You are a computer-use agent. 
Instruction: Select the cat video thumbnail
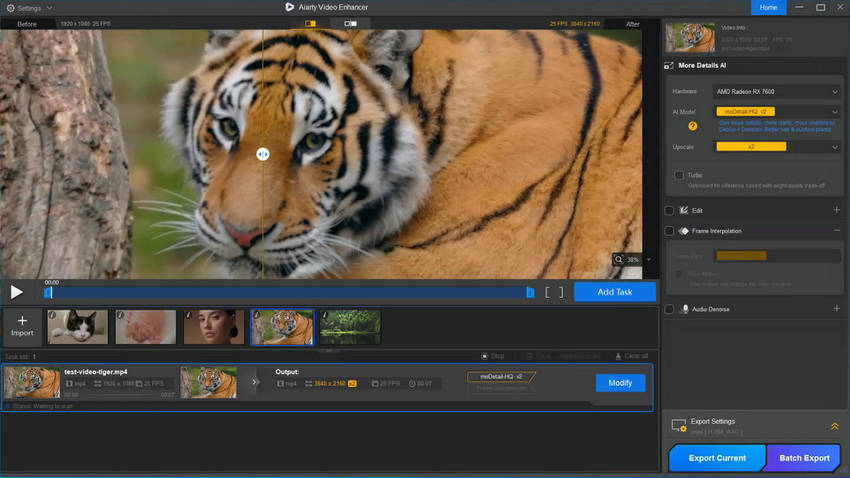coord(78,327)
